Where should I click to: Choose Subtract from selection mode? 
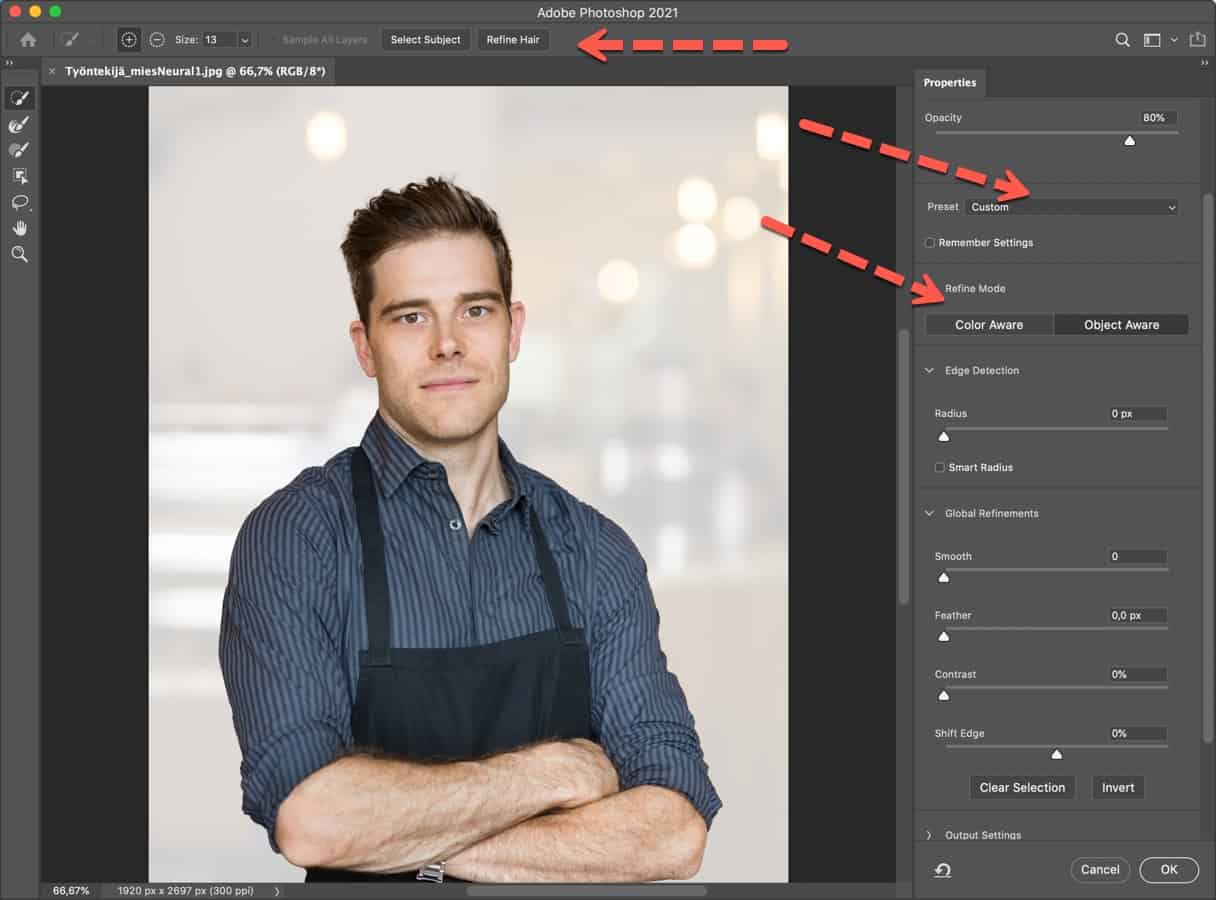click(157, 40)
